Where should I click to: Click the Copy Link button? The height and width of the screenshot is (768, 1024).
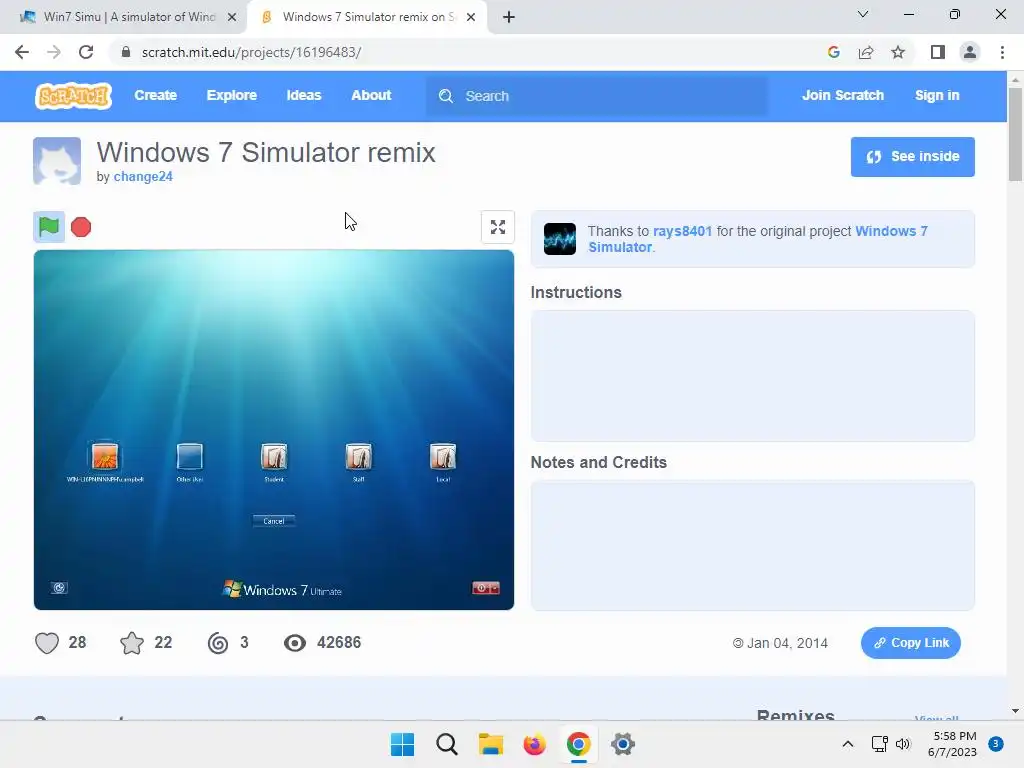pyautogui.click(x=910, y=643)
